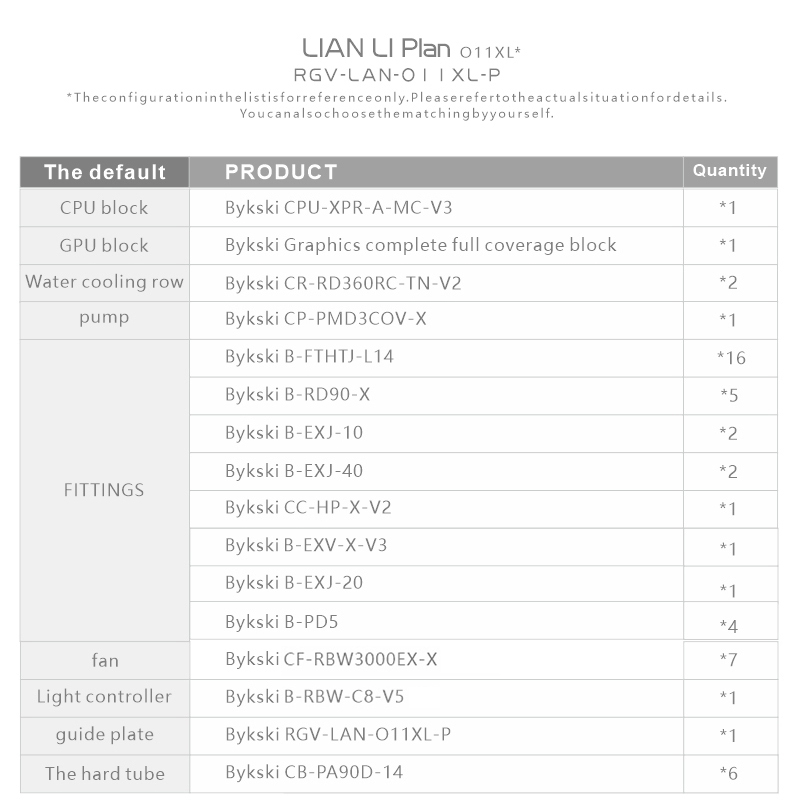Select fan product Bykski CF-RBW3000EX-X

331,659
